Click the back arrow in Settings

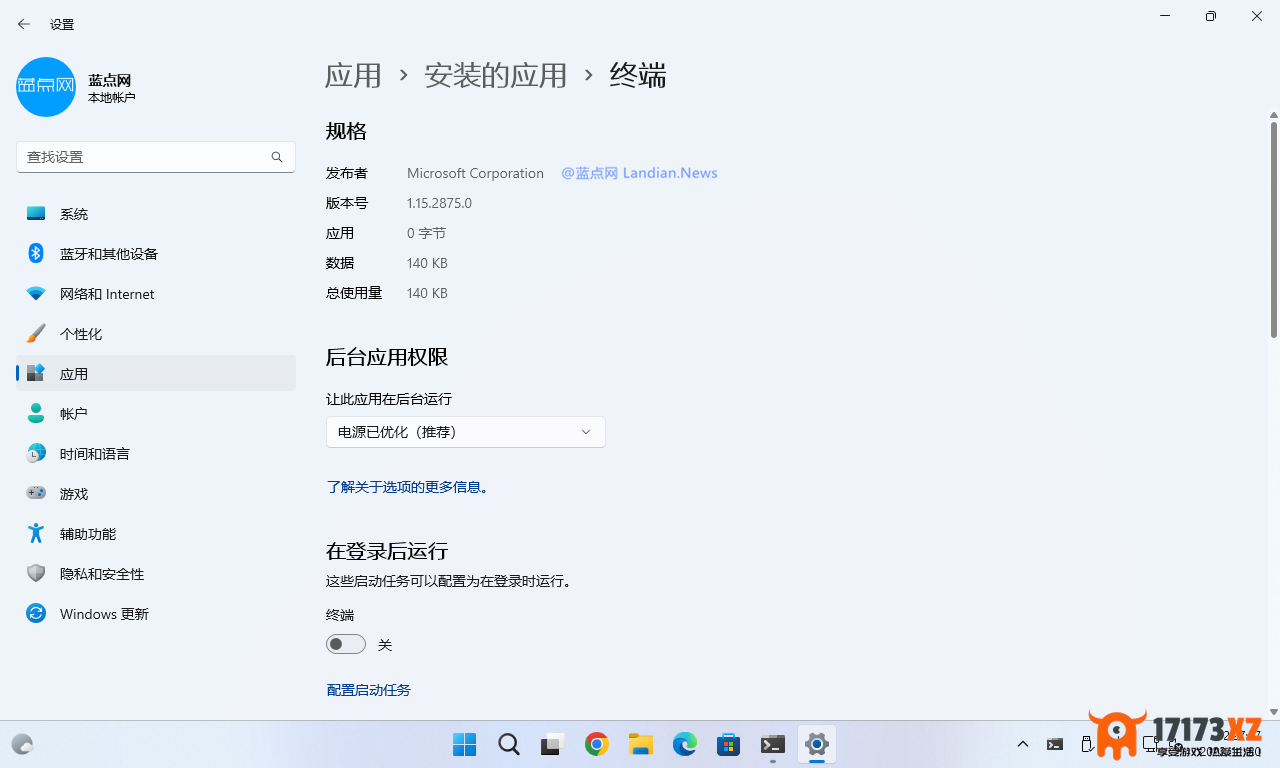24,24
